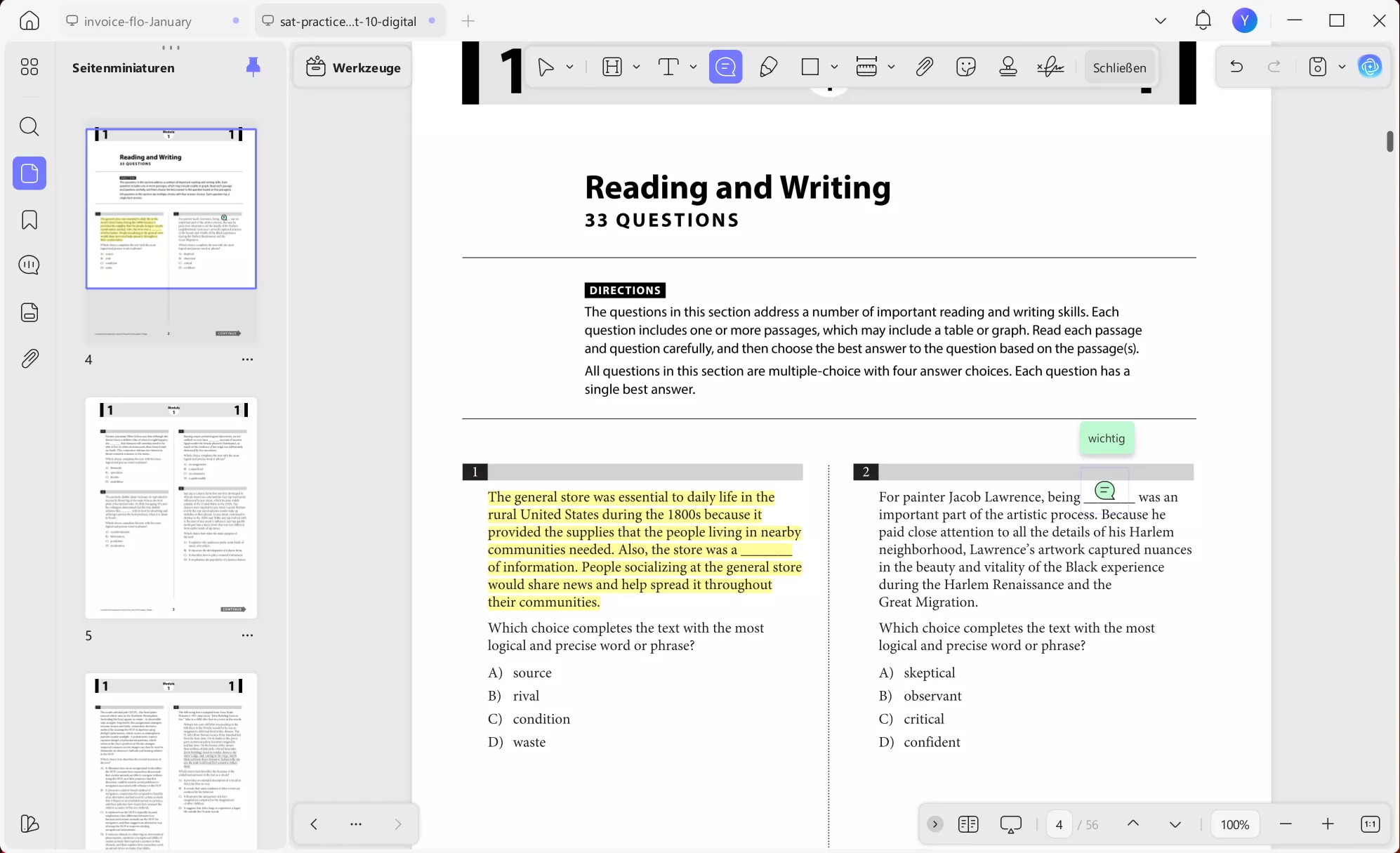This screenshot has width=1400, height=853.
Task: Click the zoom in plus button
Action: tap(1328, 824)
